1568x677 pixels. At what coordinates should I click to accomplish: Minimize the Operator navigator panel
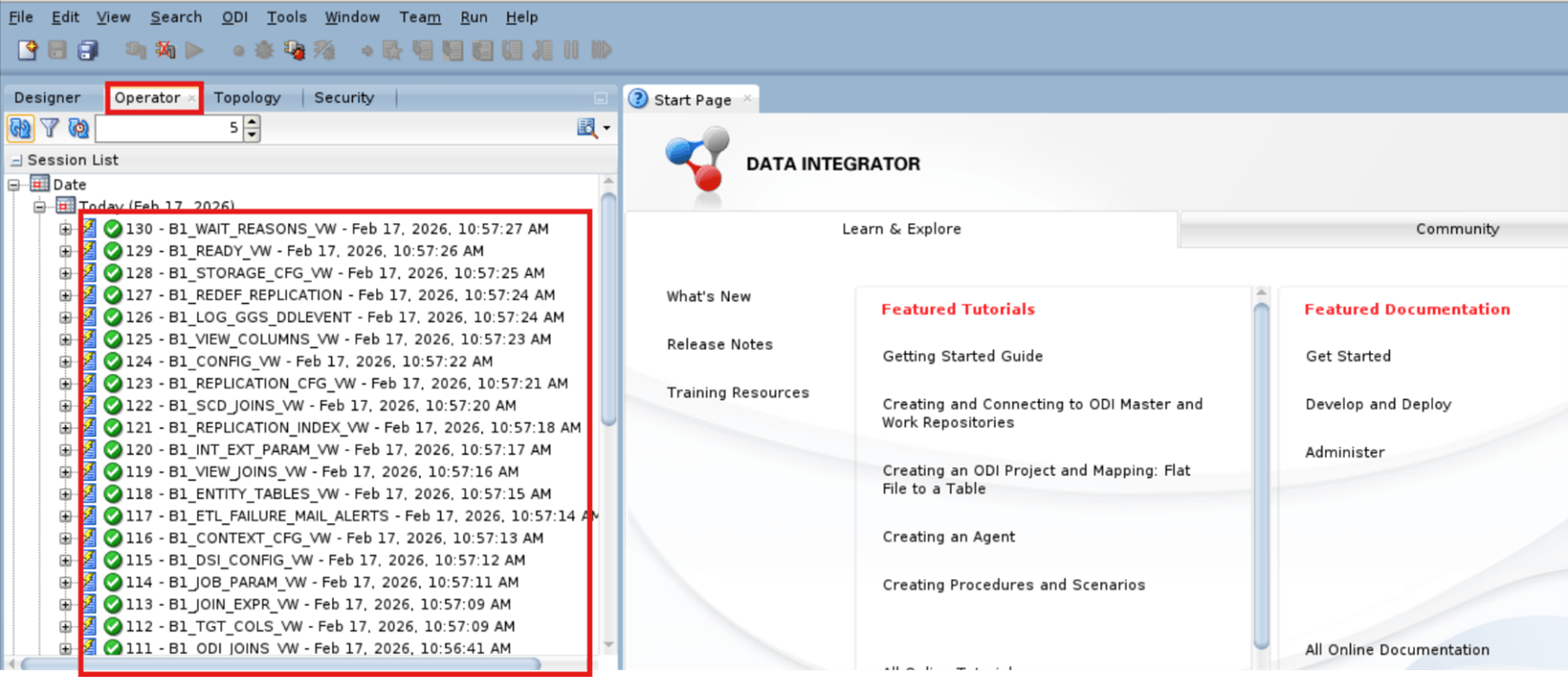click(601, 97)
